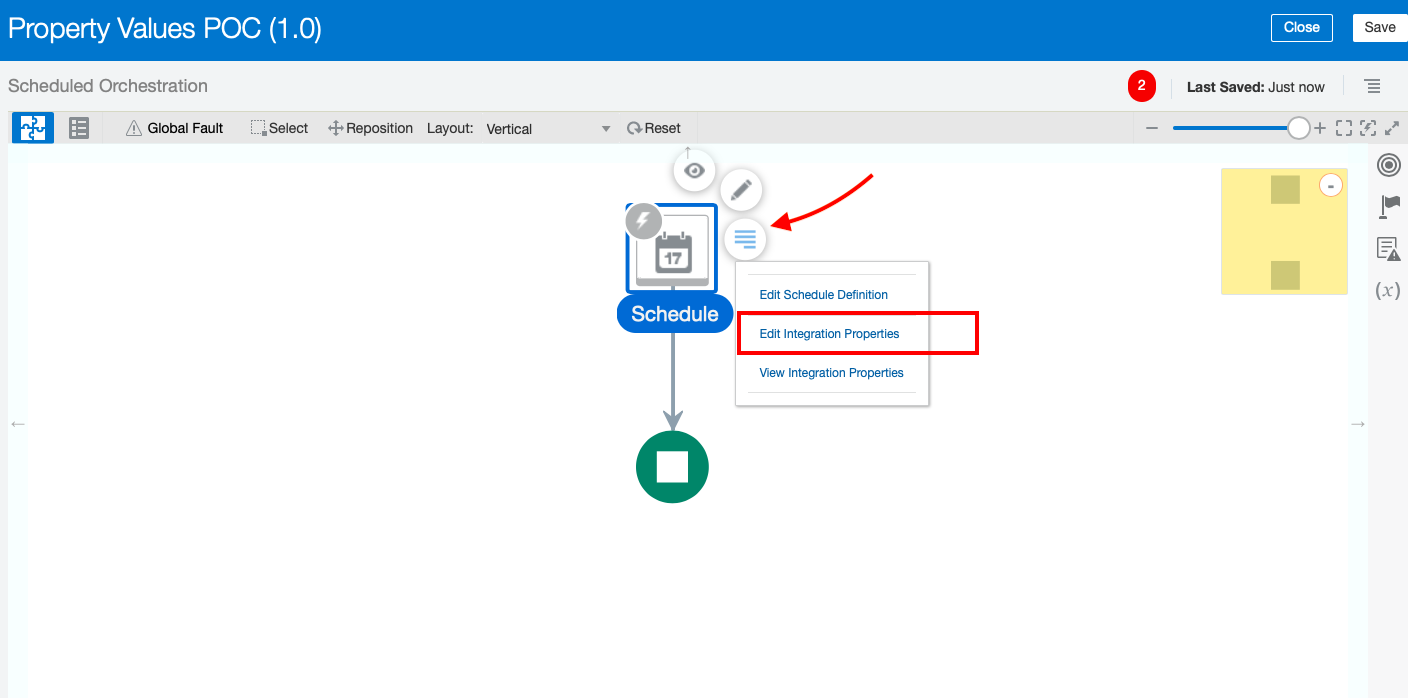
Task: Select Edit Integration Properties
Action: 831,333
